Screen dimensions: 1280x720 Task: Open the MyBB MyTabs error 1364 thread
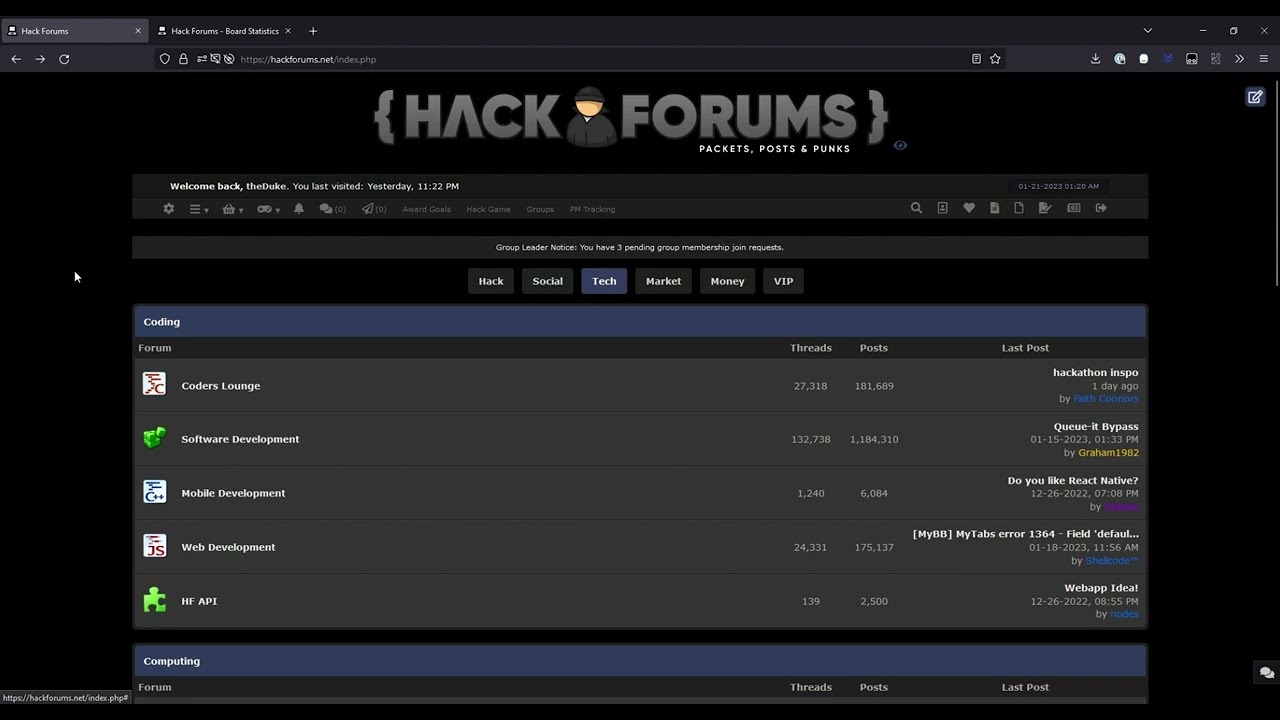[x=1026, y=534]
